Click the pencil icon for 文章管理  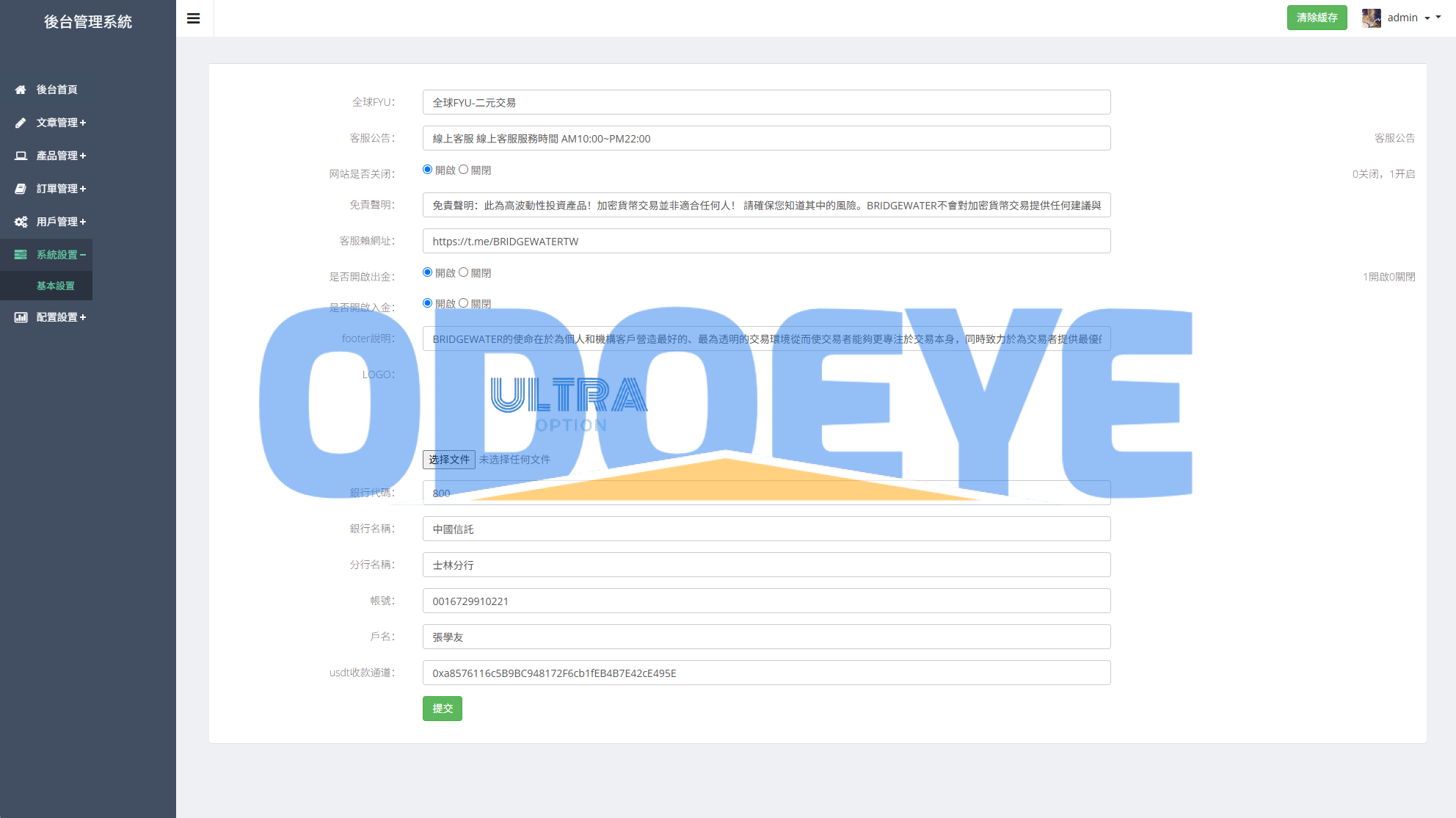21,123
